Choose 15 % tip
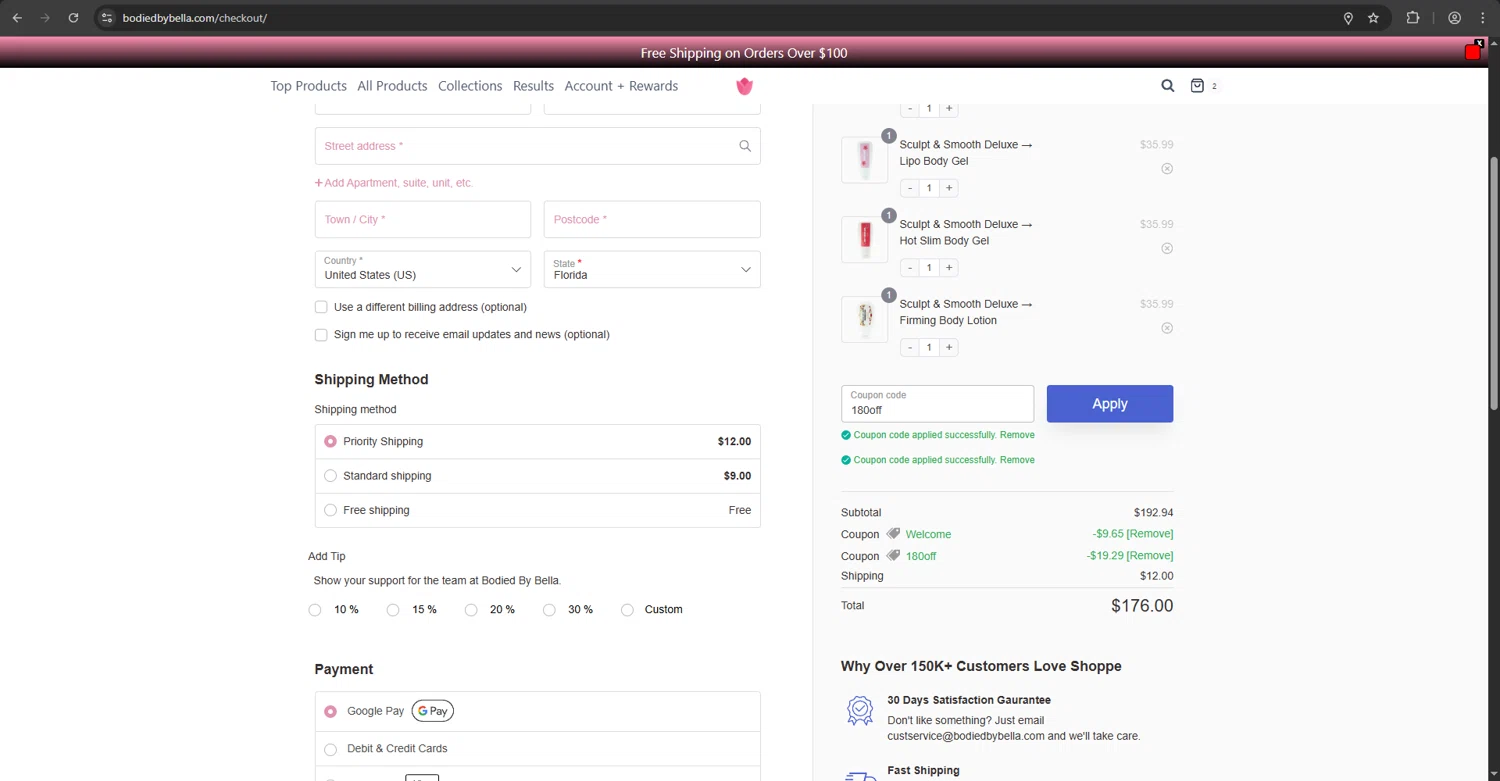This screenshot has height=781, width=1500. pos(393,610)
